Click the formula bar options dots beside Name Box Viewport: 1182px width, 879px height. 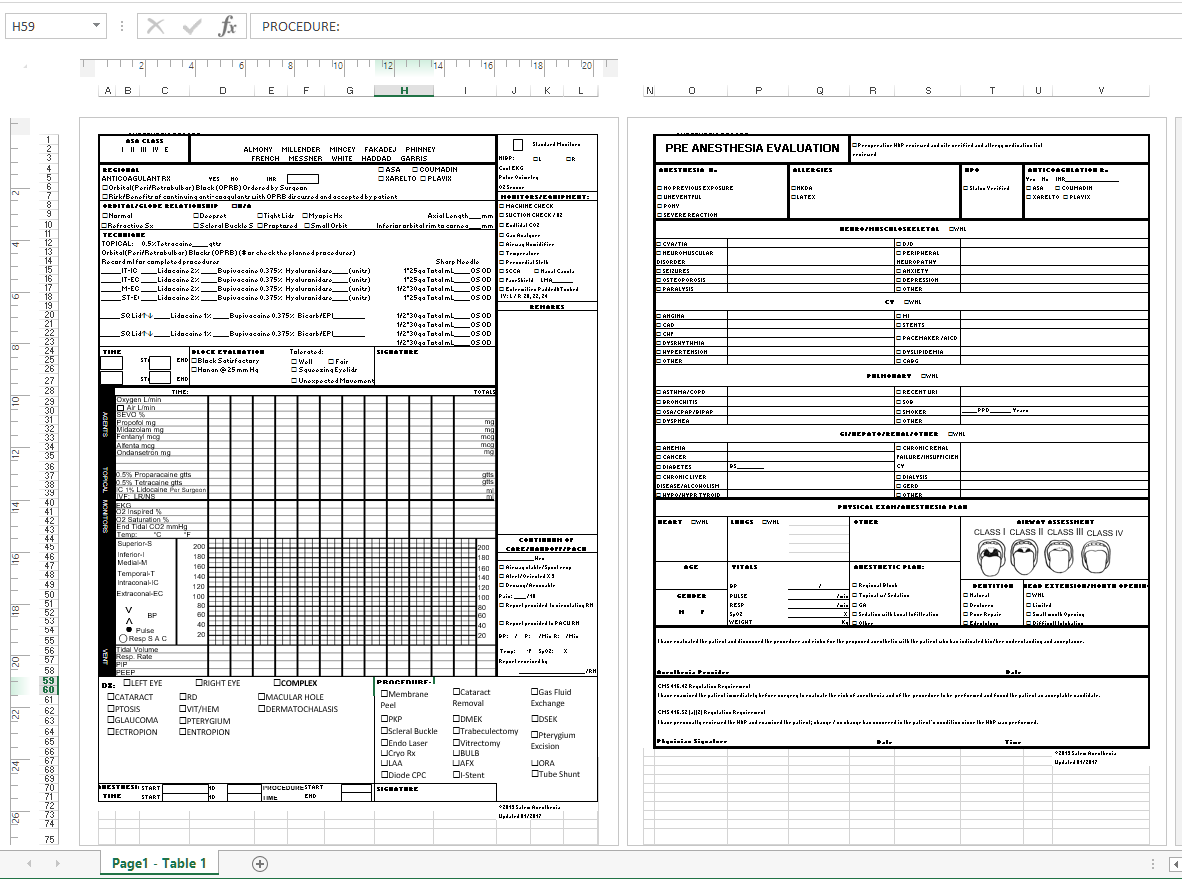click(x=121, y=26)
